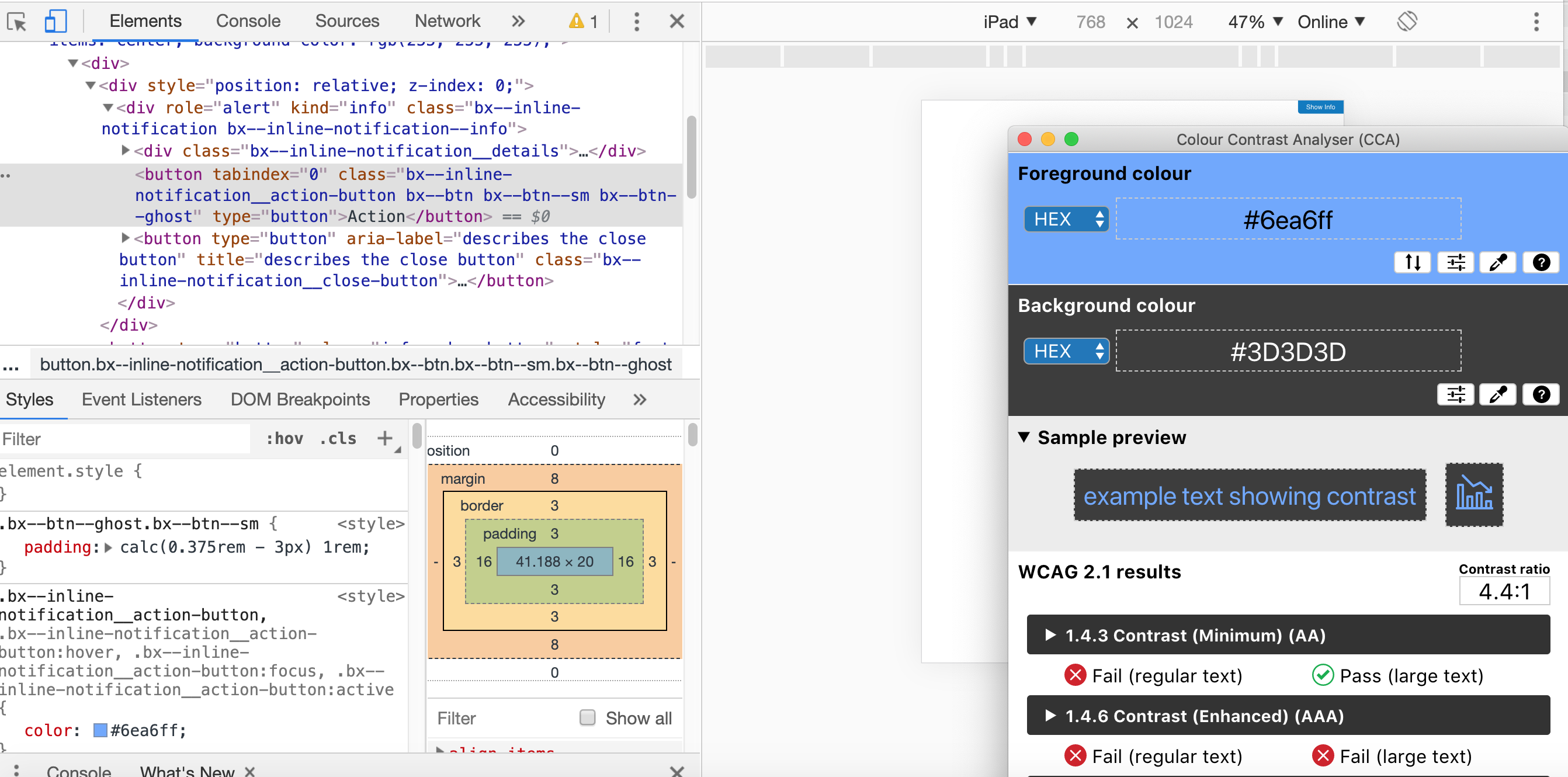Enable the Show all checkbox

click(x=587, y=717)
